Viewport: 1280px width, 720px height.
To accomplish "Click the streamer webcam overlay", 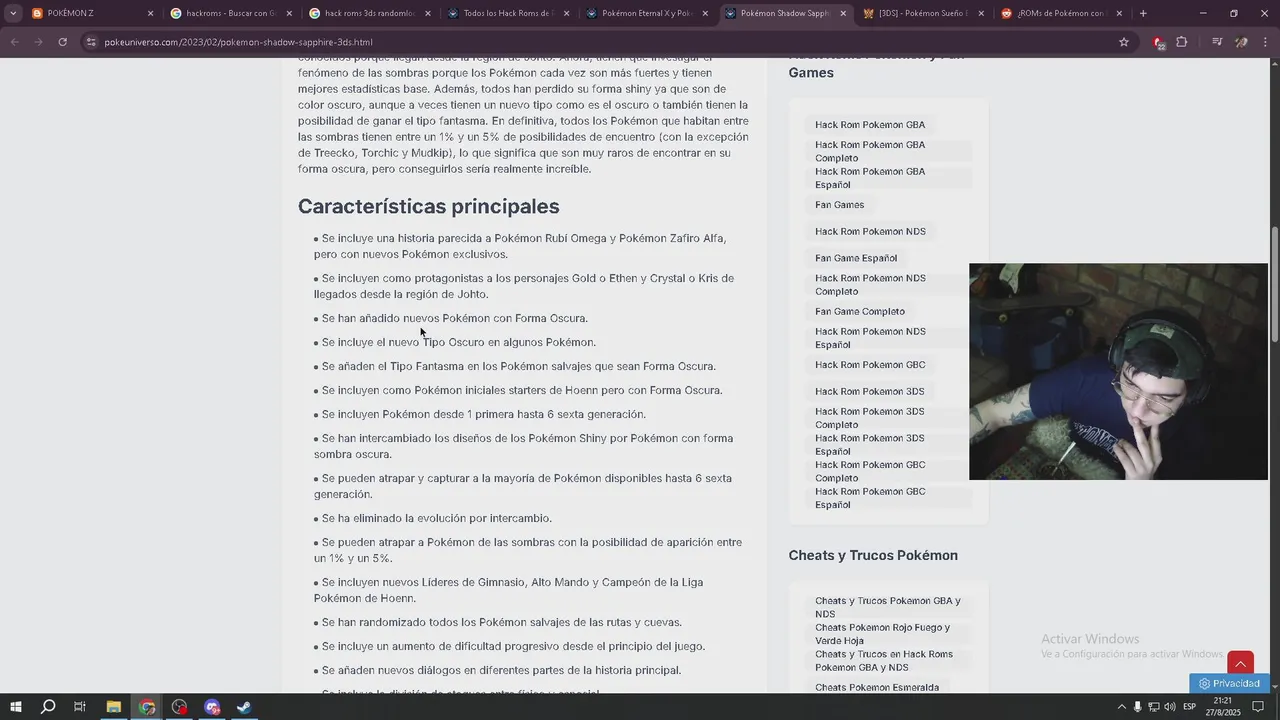I will pos(1118,371).
